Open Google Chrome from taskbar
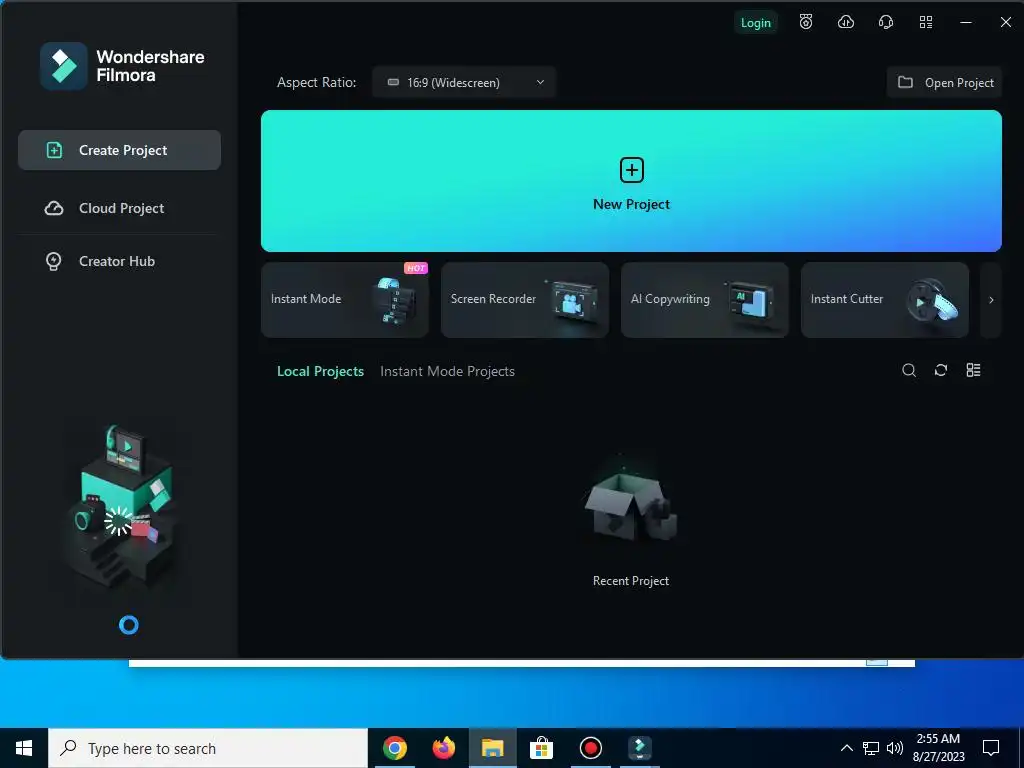Screen dimensions: 1024x768 [394, 748]
